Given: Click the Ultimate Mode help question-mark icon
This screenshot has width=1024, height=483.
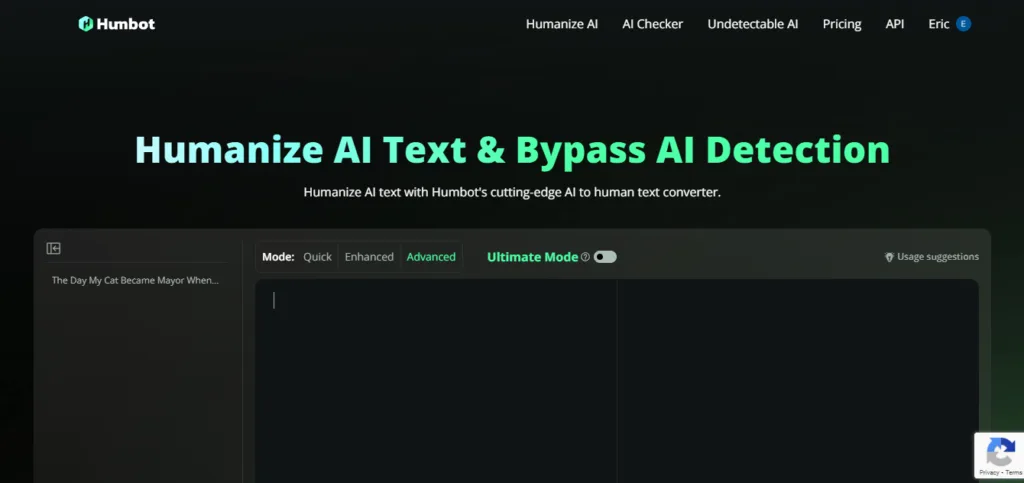Looking at the screenshot, I should 585,257.
